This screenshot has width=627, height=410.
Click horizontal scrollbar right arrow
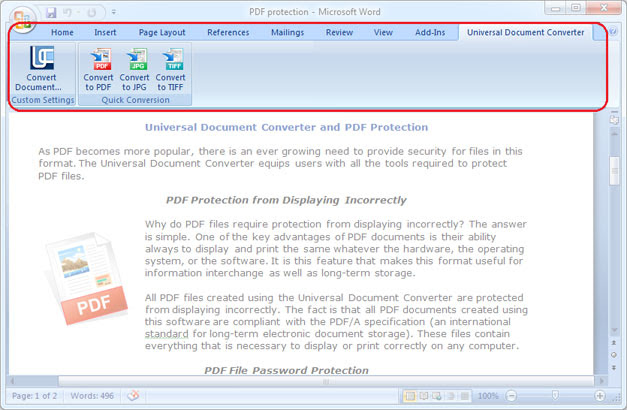[601, 381]
